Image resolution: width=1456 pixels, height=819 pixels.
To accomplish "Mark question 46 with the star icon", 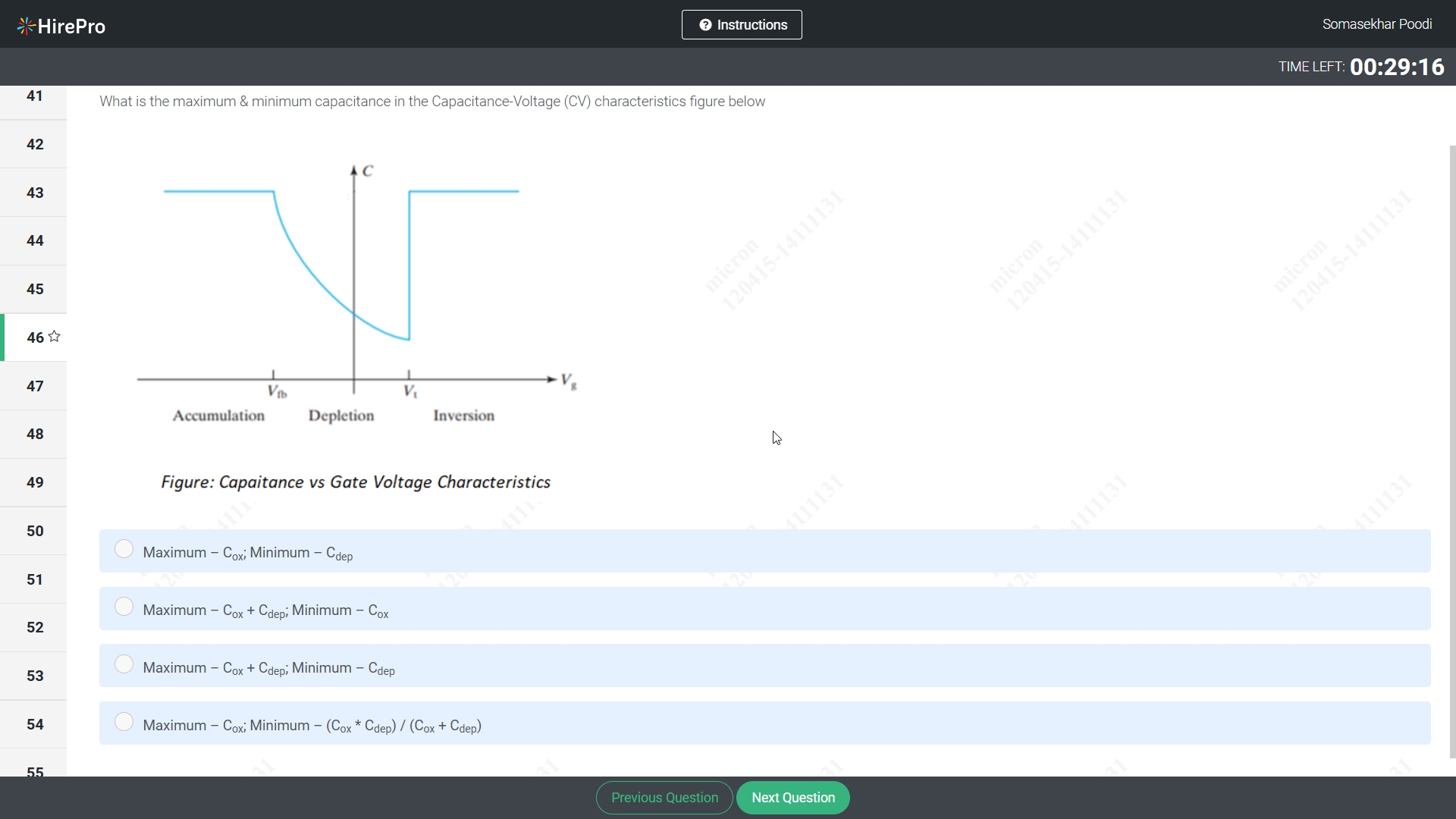I will tap(54, 337).
